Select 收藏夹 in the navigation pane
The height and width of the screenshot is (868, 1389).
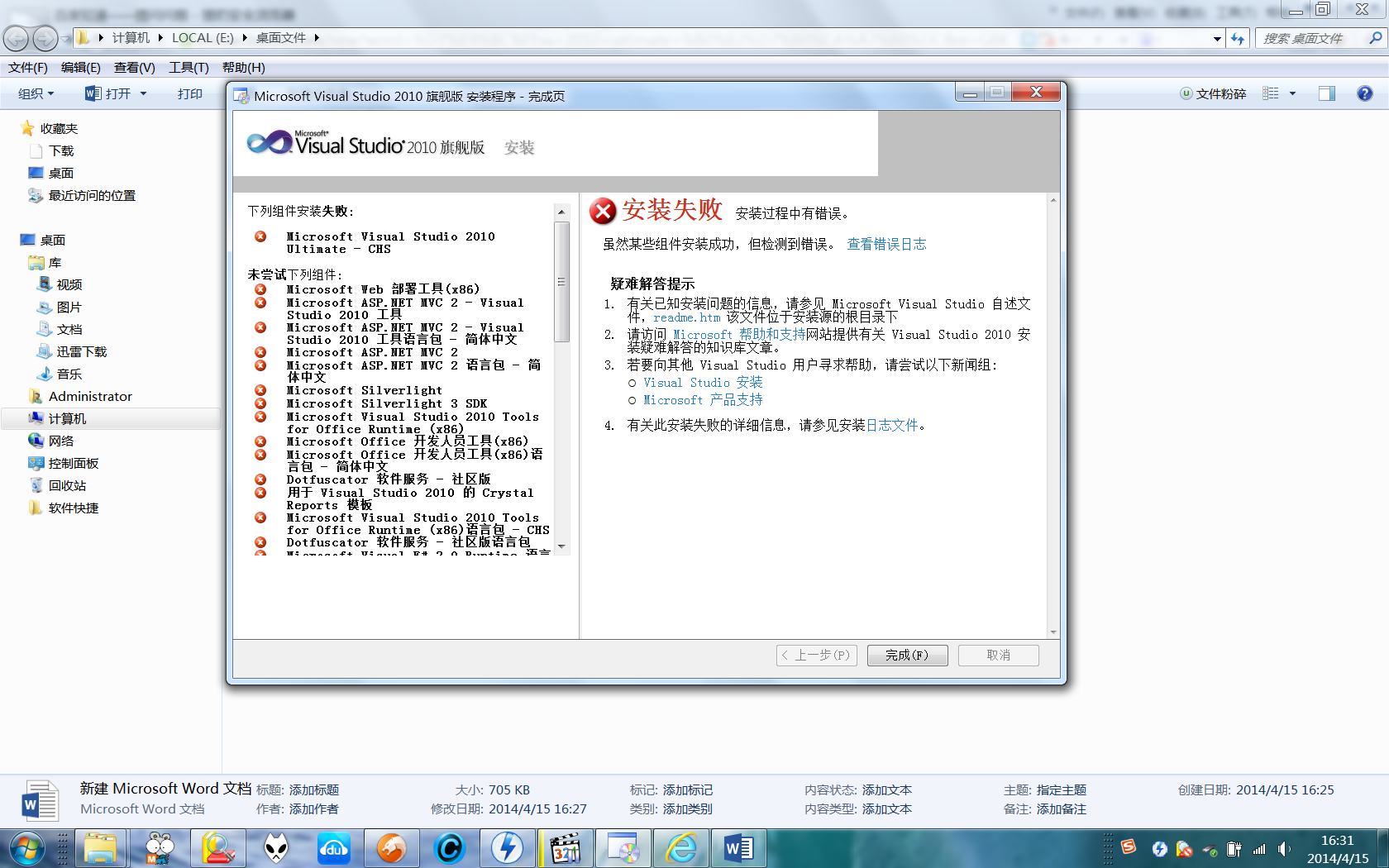59,128
